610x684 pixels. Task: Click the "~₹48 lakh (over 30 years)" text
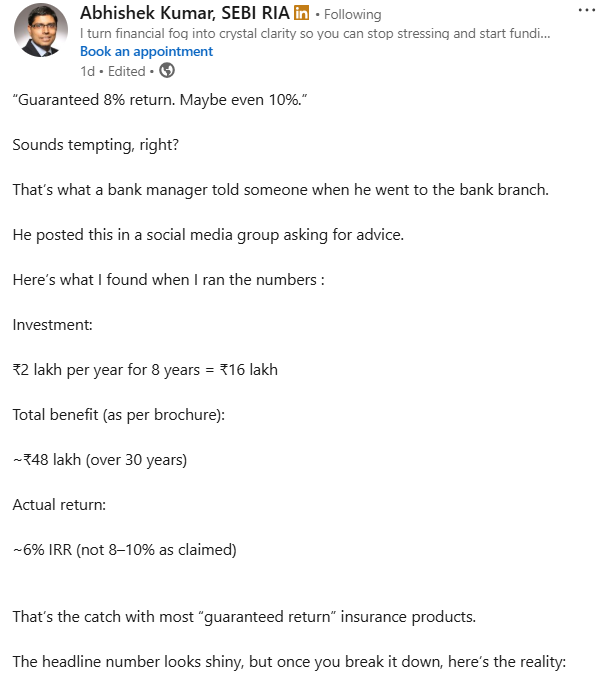point(100,460)
